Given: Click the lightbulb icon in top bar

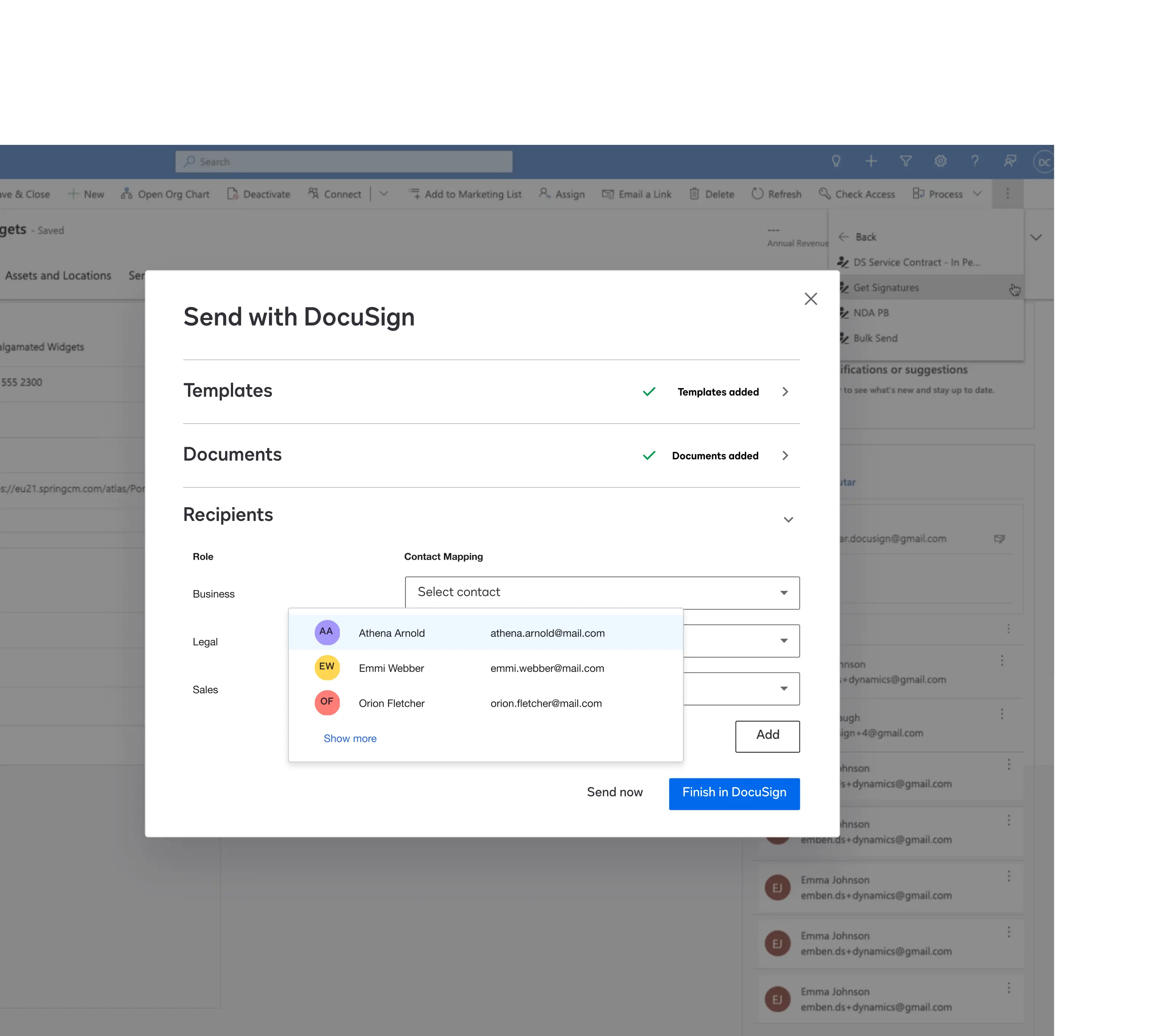Looking at the screenshot, I should click(x=836, y=161).
